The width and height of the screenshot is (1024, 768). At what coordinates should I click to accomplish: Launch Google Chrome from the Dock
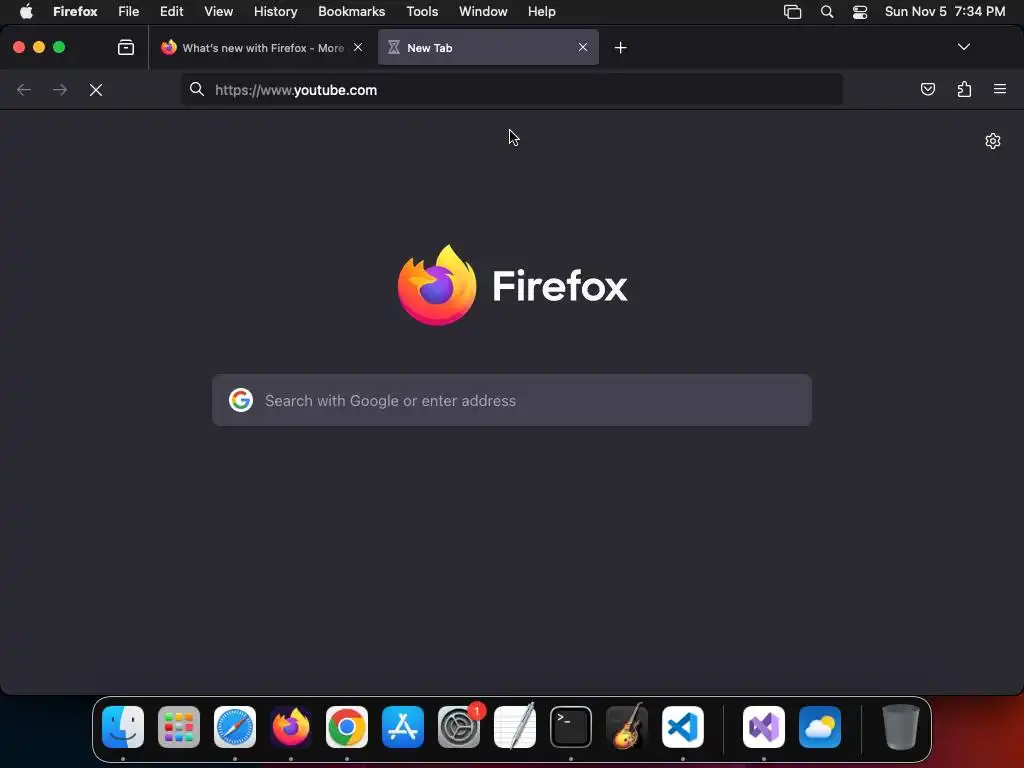point(347,727)
